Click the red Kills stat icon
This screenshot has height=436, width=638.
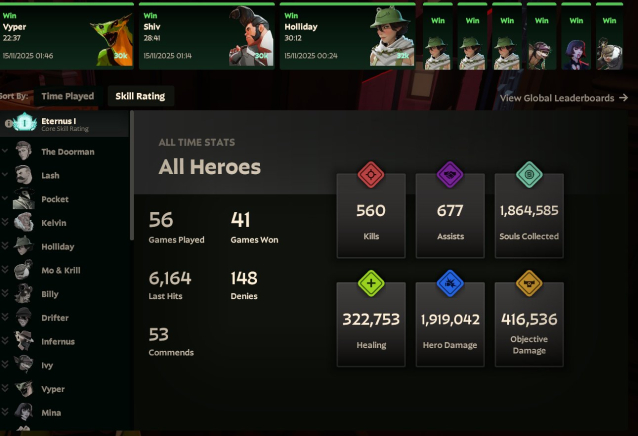tap(371, 175)
